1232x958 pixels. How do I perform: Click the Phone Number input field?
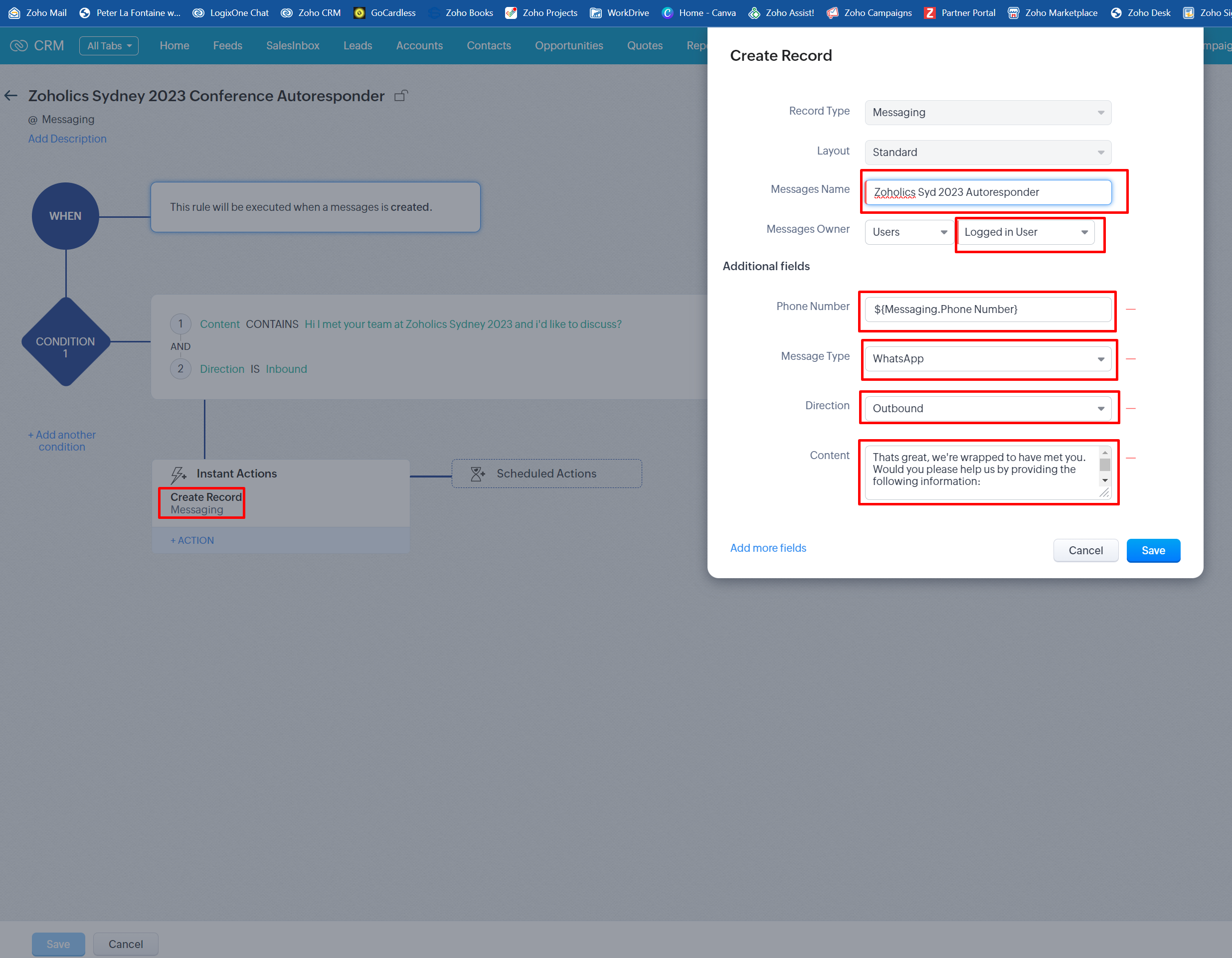point(988,309)
